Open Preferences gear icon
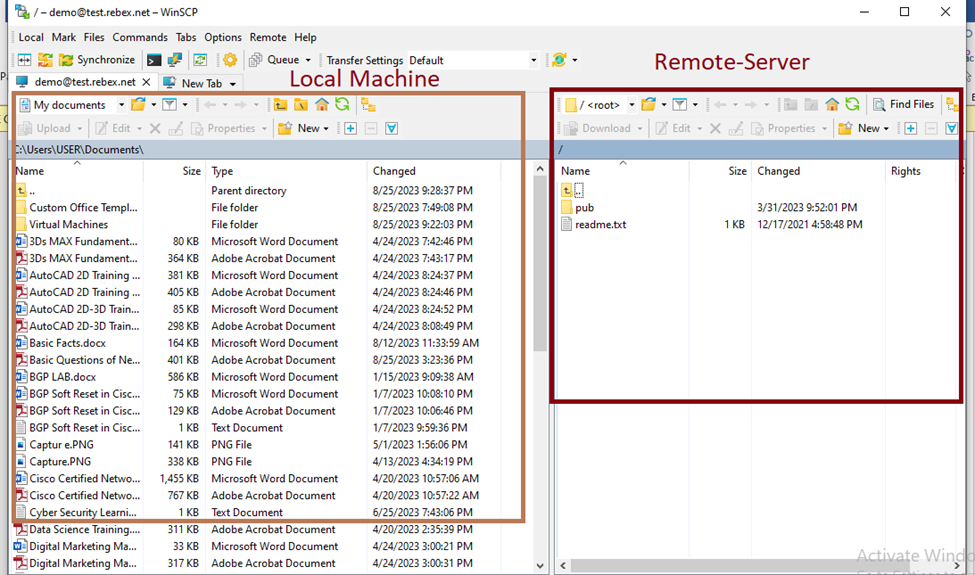975x575 pixels. (230, 60)
